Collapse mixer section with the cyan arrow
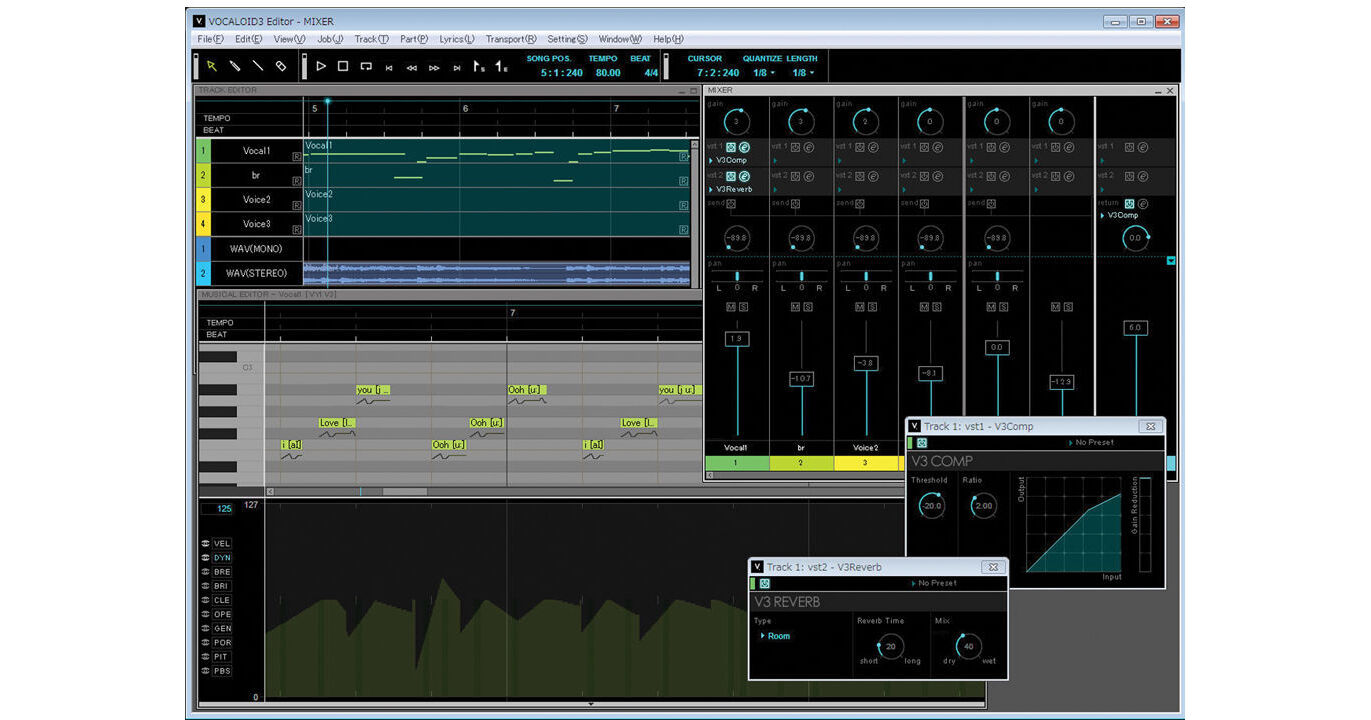 click(x=1171, y=261)
